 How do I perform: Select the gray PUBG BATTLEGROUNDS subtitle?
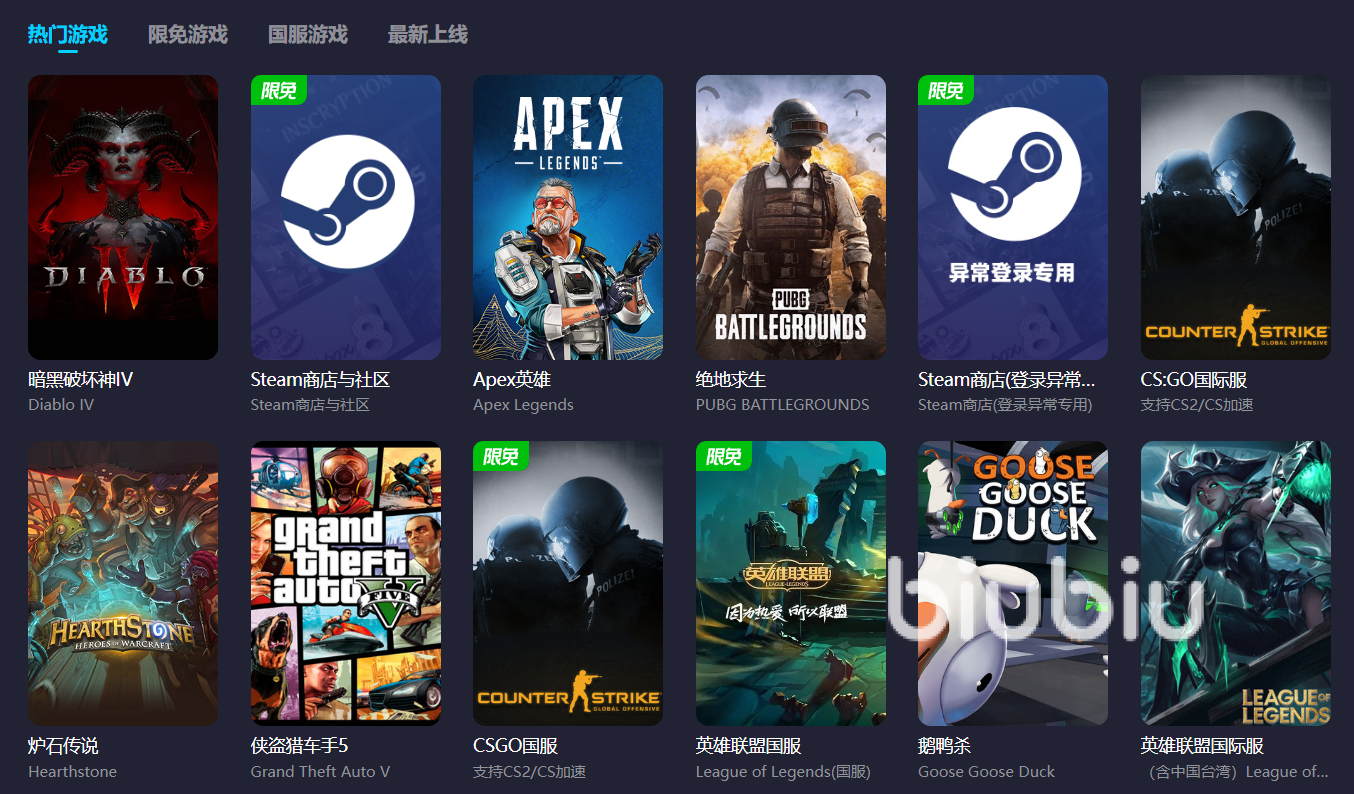[783, 405]
